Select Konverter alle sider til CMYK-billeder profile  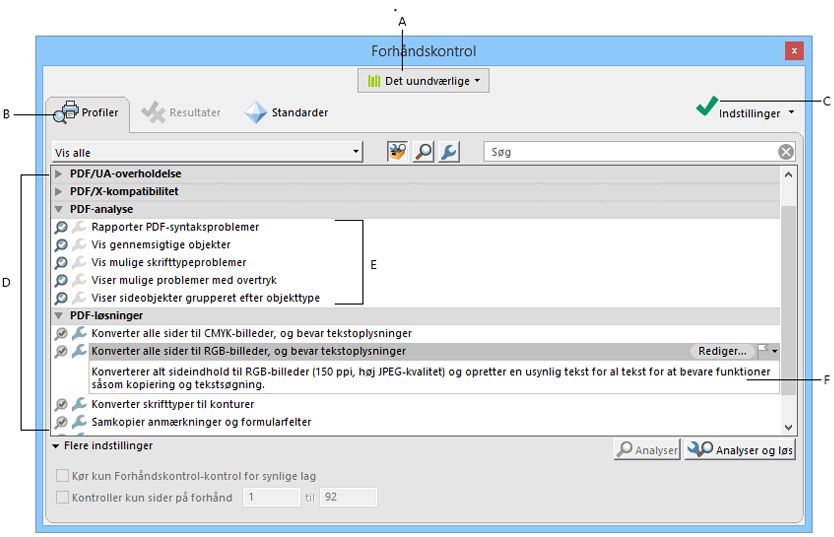[252, 333]
